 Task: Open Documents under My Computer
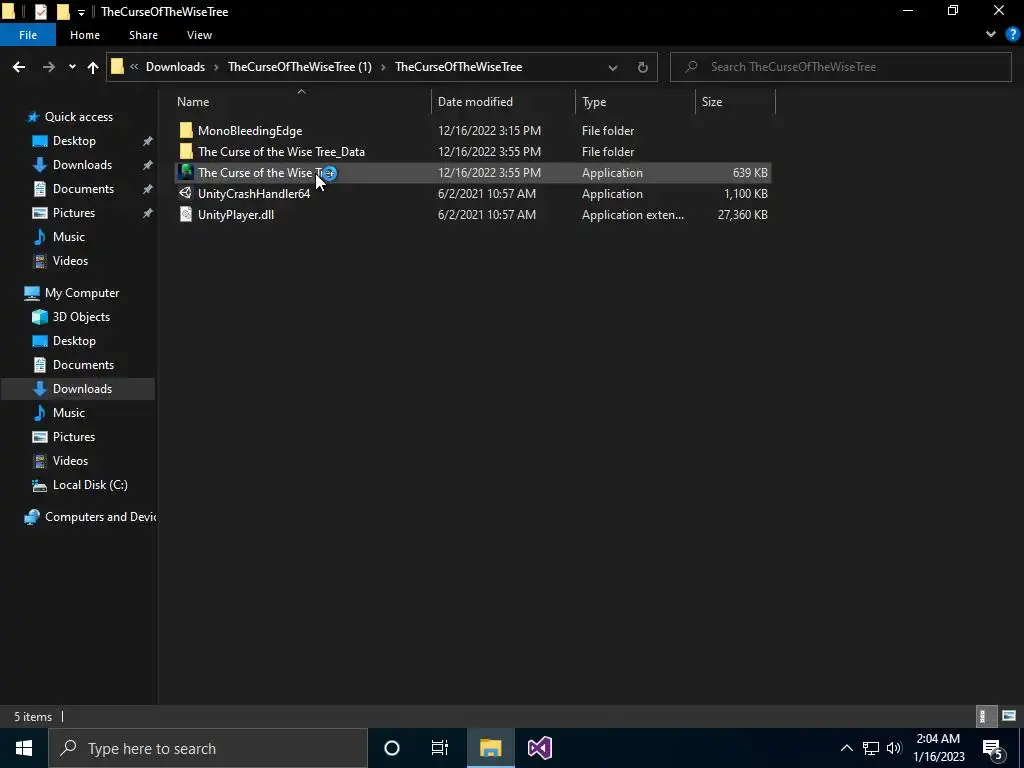pyautogui.click(x=83, y=365)
